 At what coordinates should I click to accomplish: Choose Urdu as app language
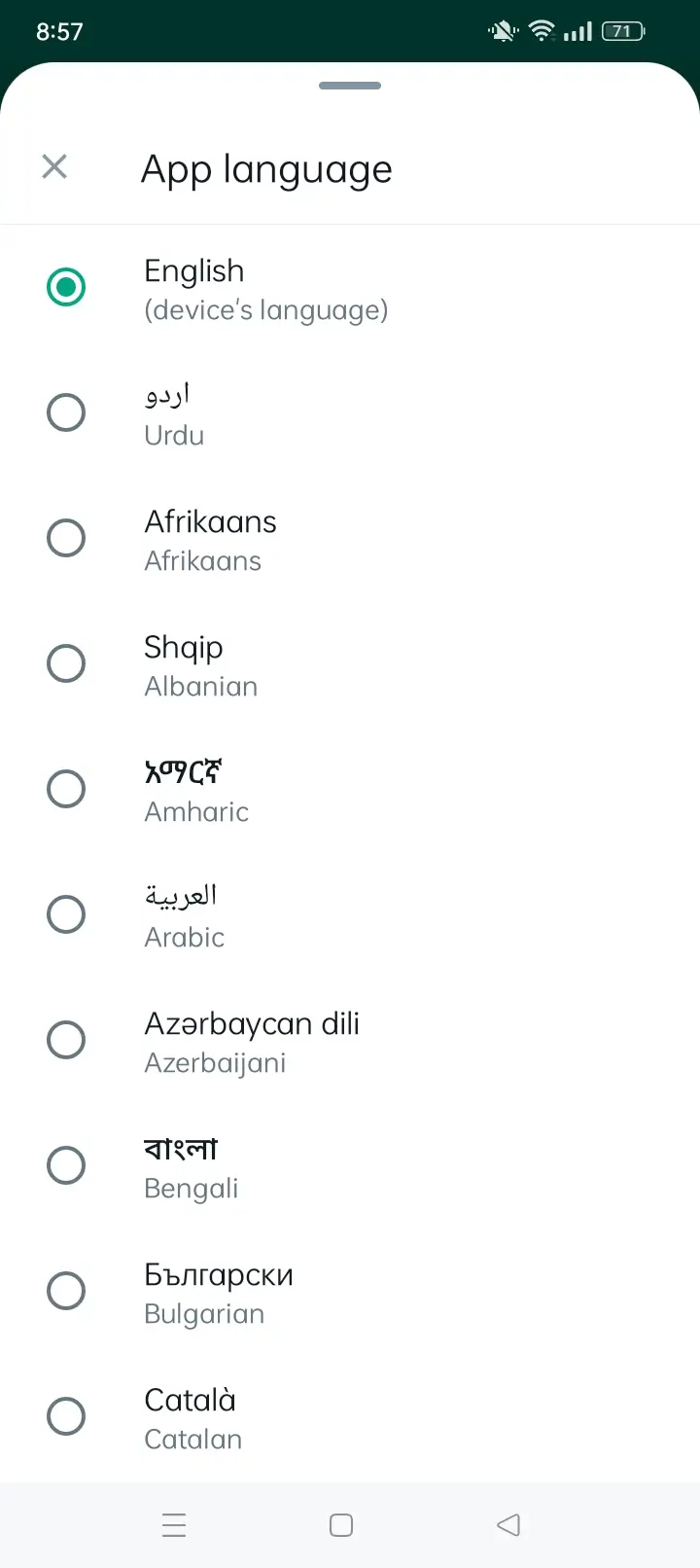pos(66,412)
